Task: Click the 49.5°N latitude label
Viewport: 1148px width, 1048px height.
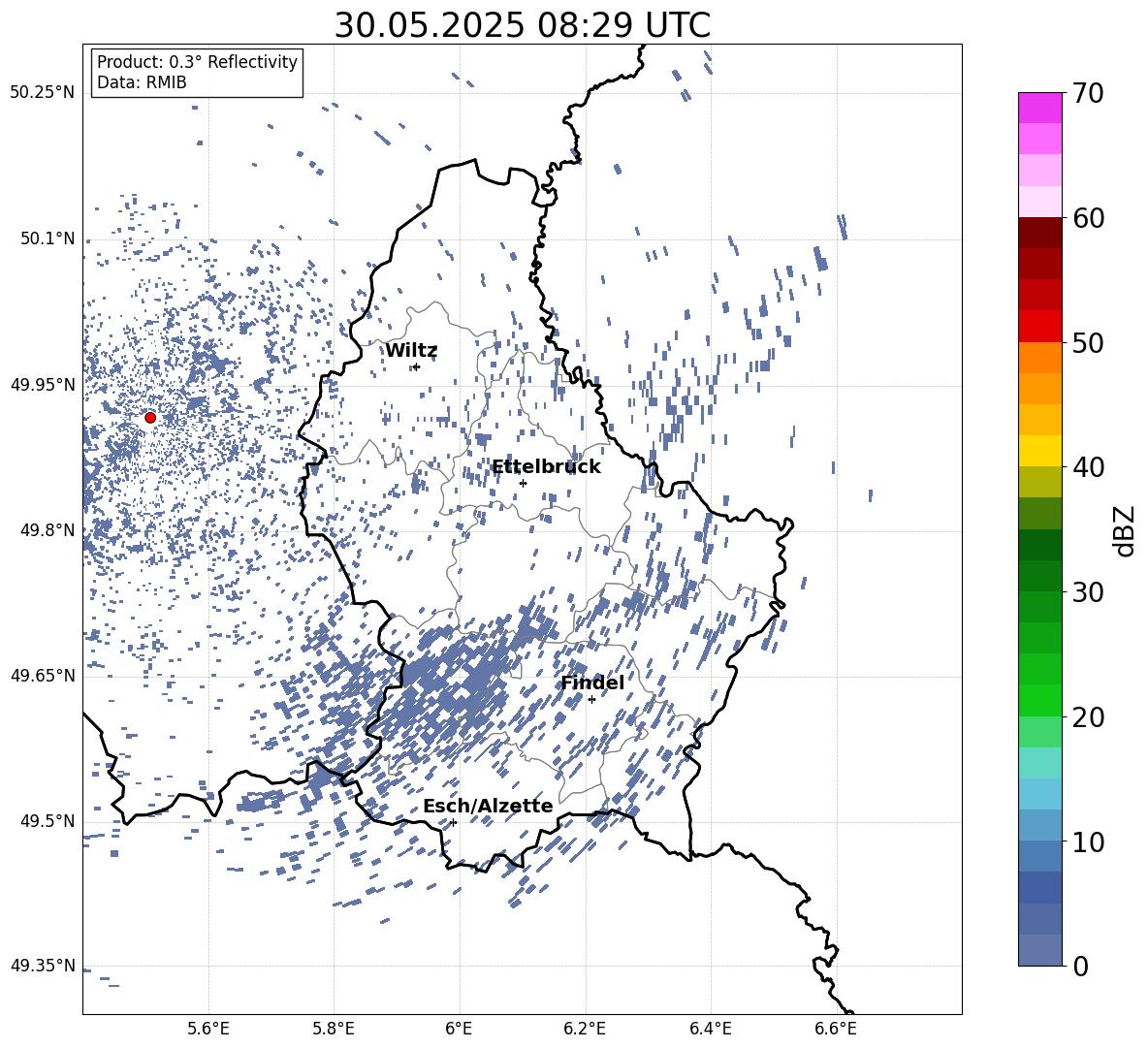Action: [x=48, y=821]
